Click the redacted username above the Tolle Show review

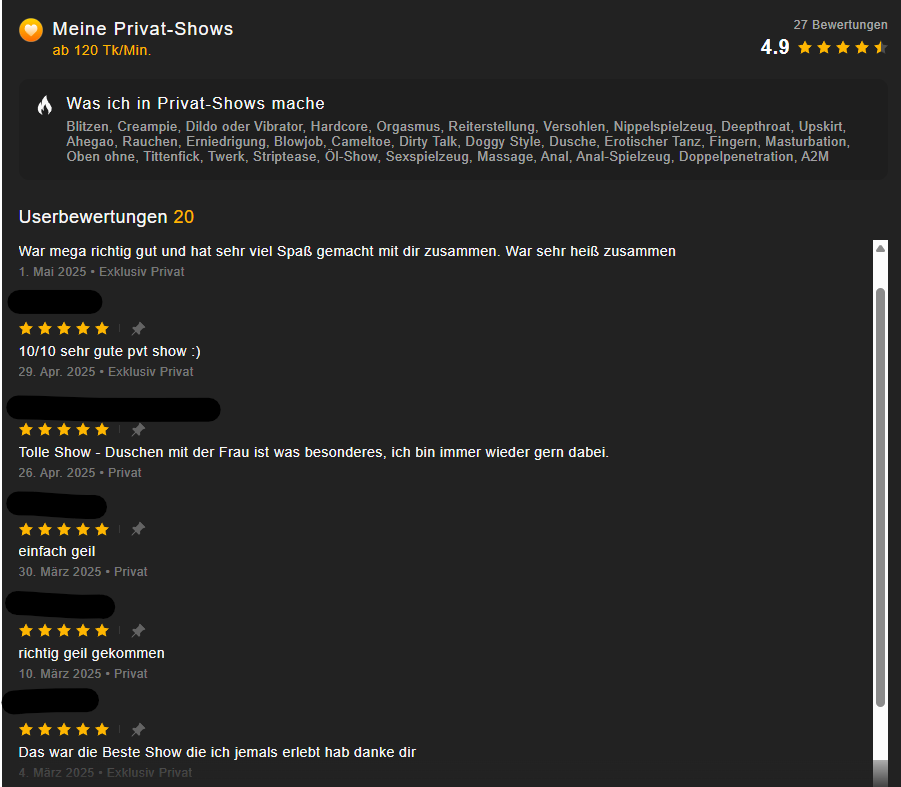[114, 409]
